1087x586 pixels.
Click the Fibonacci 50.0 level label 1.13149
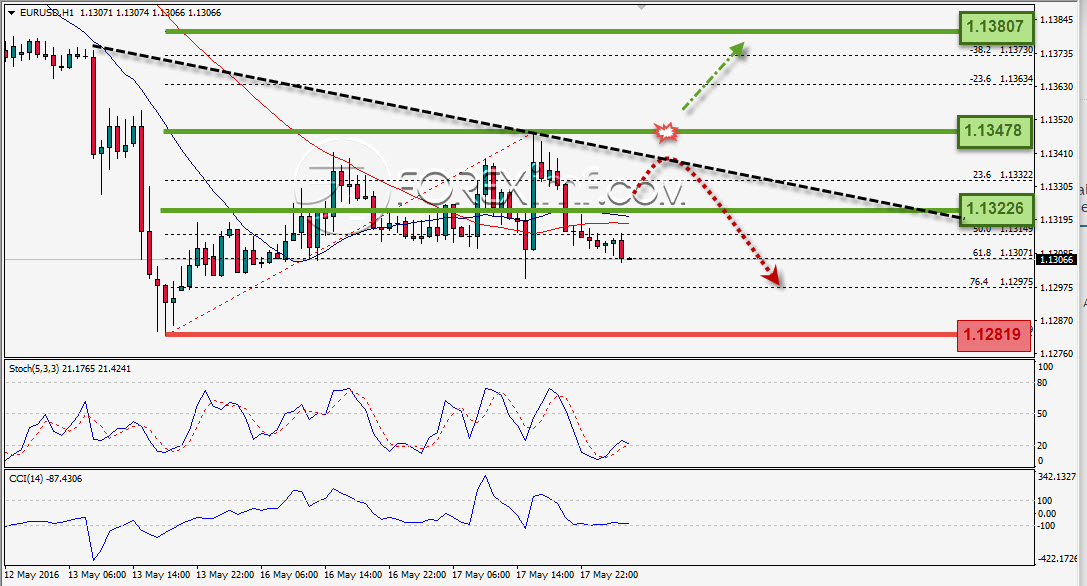click(x=1003, y=229)
